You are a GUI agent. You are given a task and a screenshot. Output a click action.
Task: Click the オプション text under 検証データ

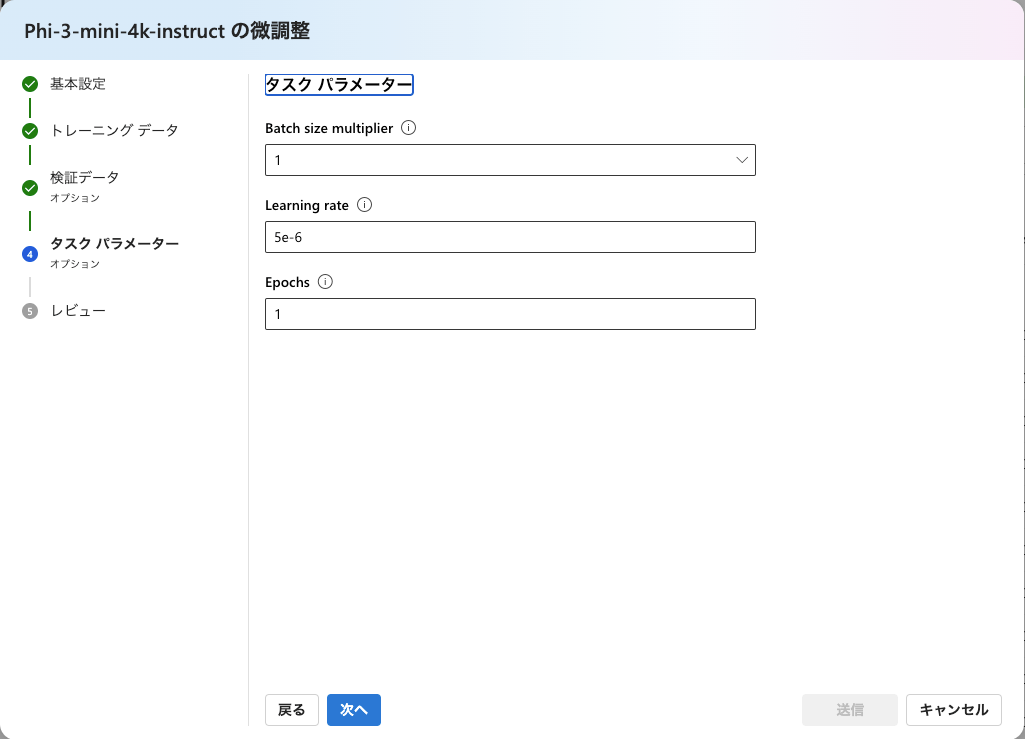point(75,198)
